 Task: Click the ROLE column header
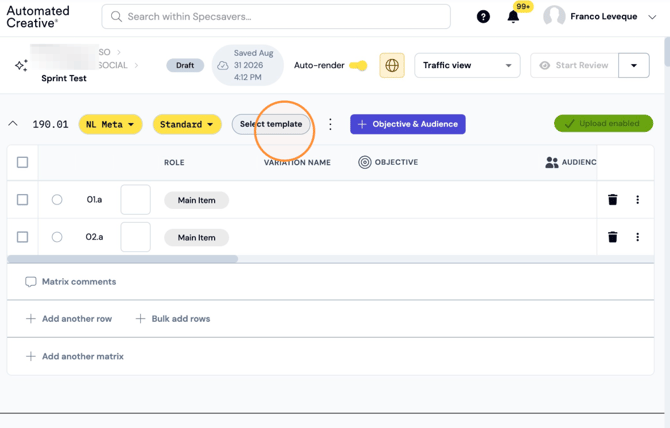click(x=174, y=162)
